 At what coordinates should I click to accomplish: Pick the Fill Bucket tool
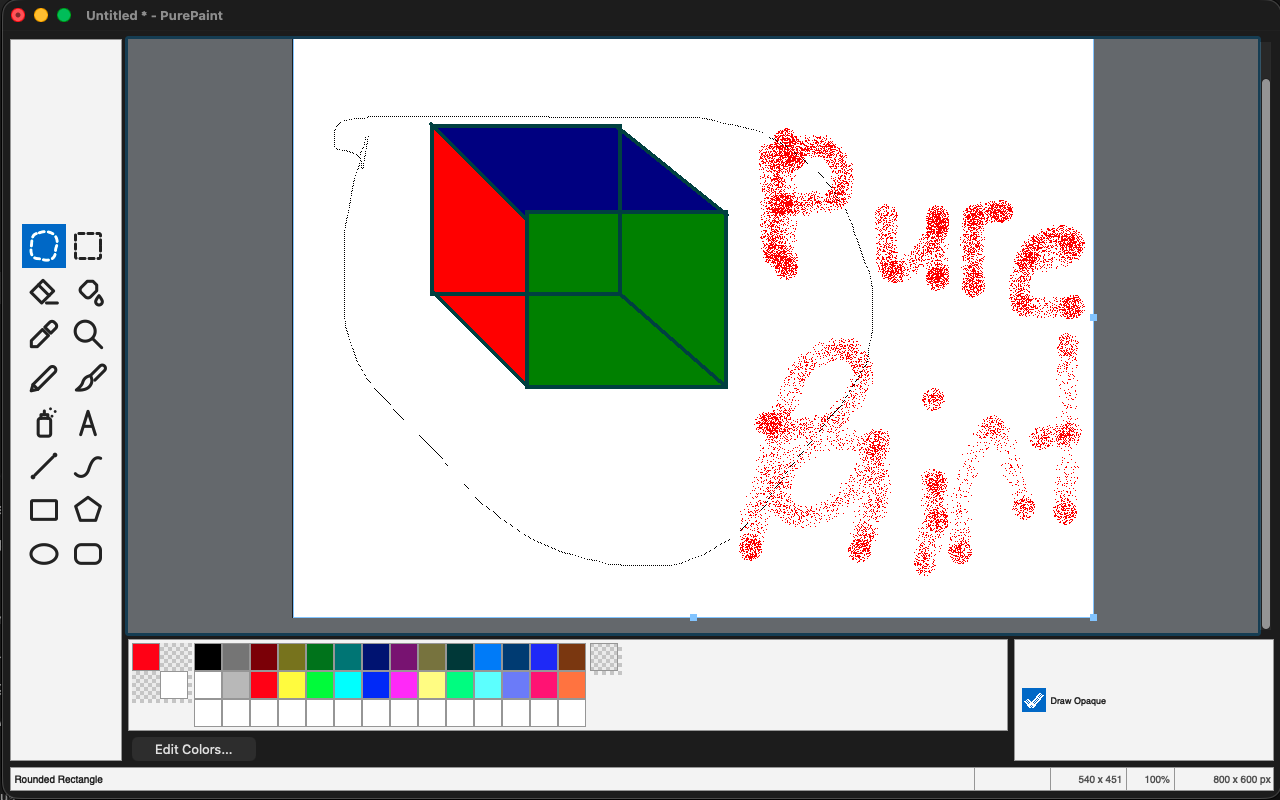pyautogui.click(x=88, y=291)
